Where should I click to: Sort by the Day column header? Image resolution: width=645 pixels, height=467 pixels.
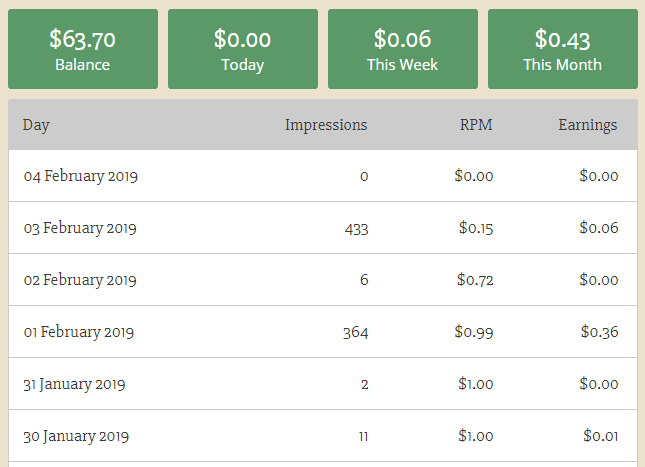(x=37, y=126)
